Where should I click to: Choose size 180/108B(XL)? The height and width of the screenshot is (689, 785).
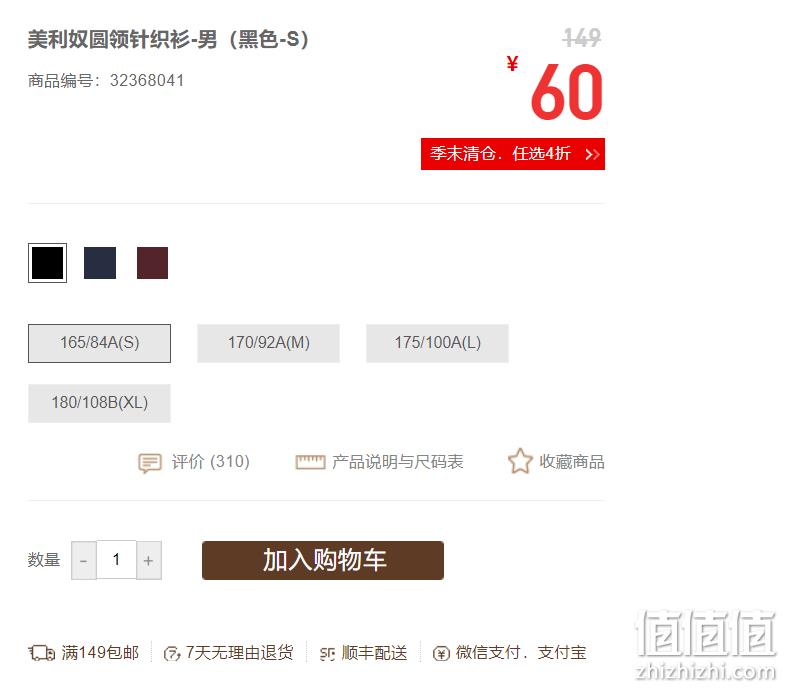(x=99, y=403)
